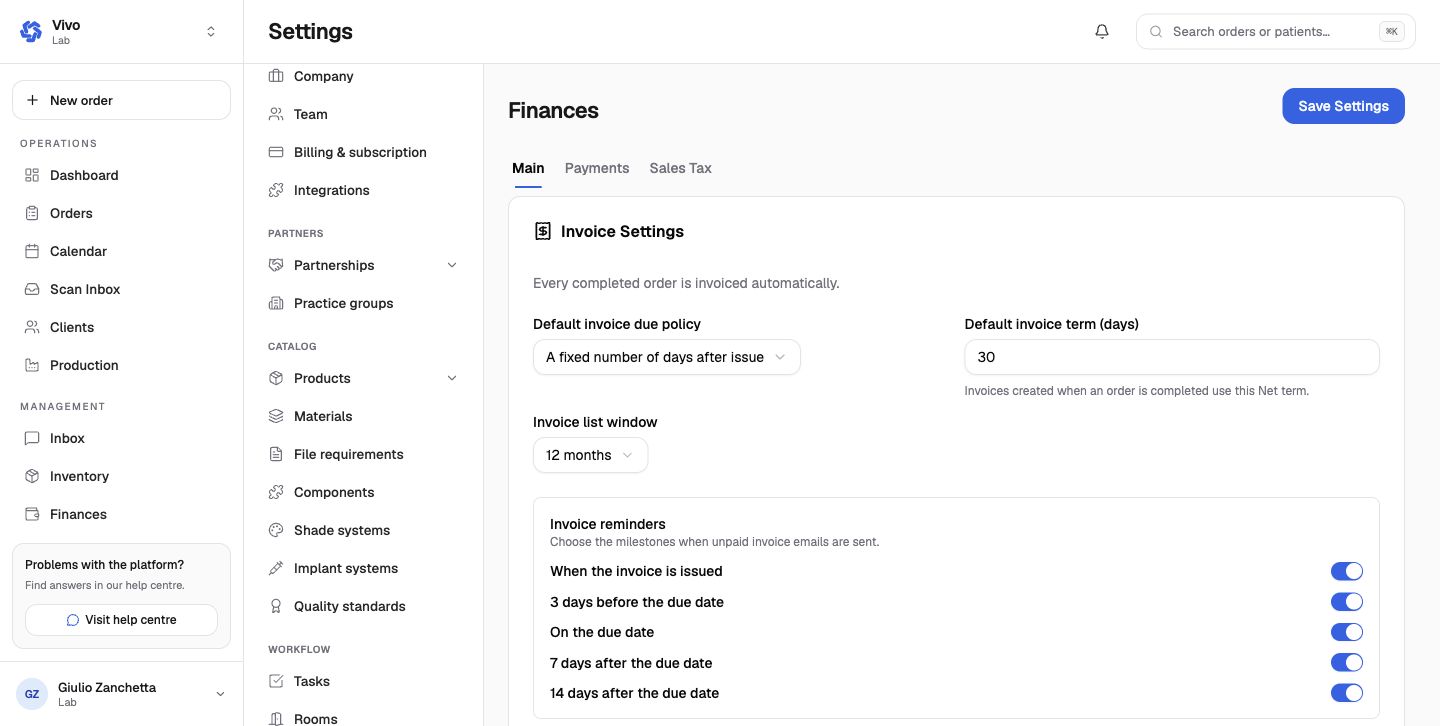1440x726 pixels.
Task: Click the Quality standards badge icon
Action: 276,606
